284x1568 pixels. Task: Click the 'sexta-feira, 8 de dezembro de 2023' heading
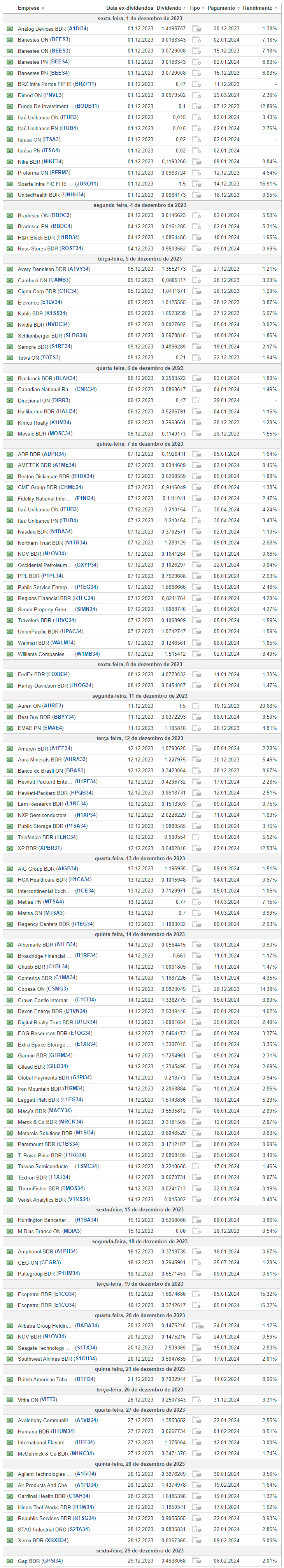click(x=140, y=664)
